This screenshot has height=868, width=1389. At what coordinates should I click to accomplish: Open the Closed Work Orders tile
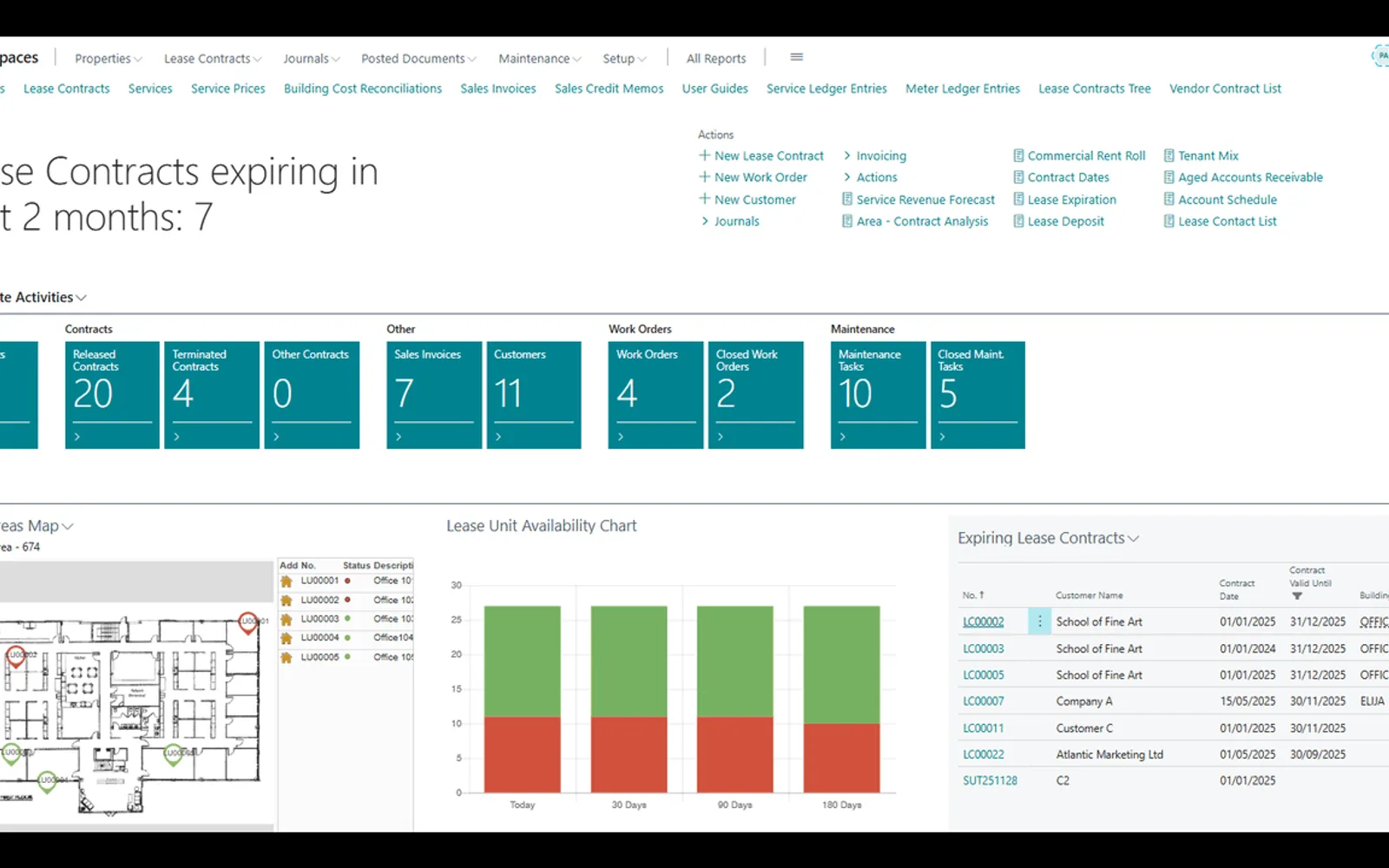click(755, 395)
